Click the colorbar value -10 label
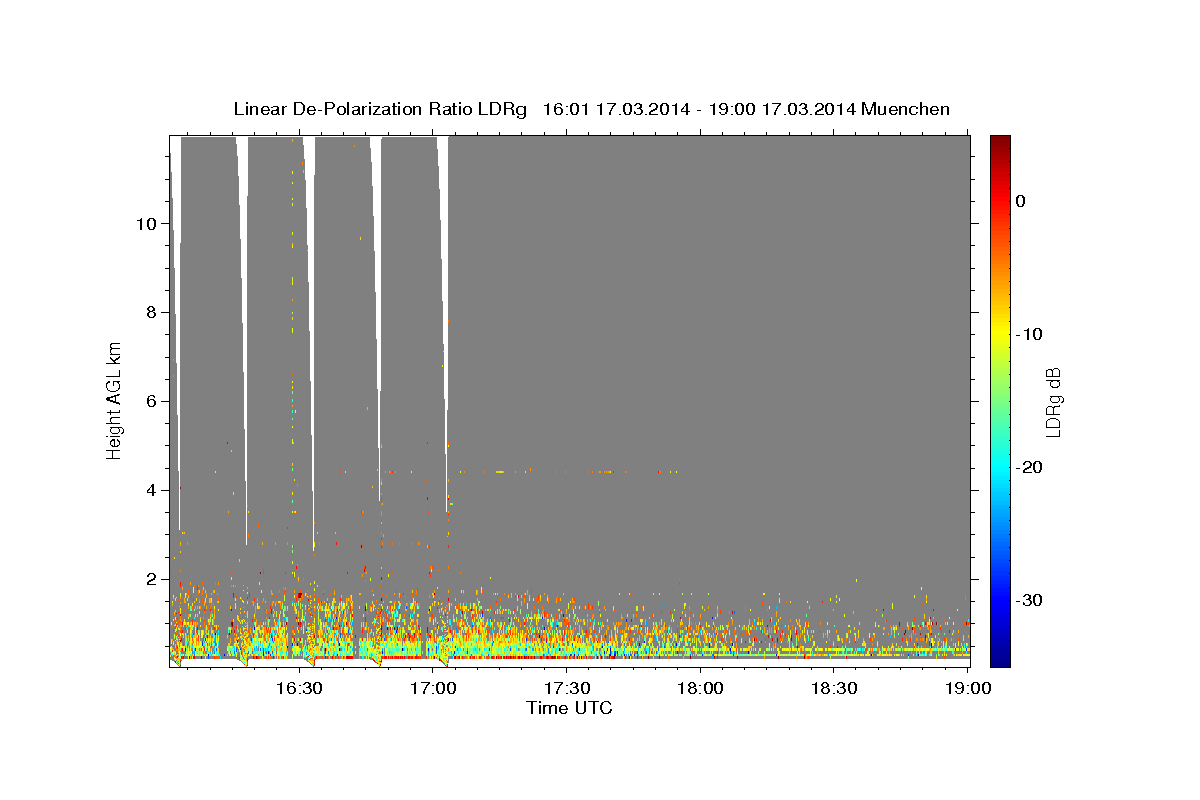Screen dimensions: 1200x800 click(x=1029, y=334)
